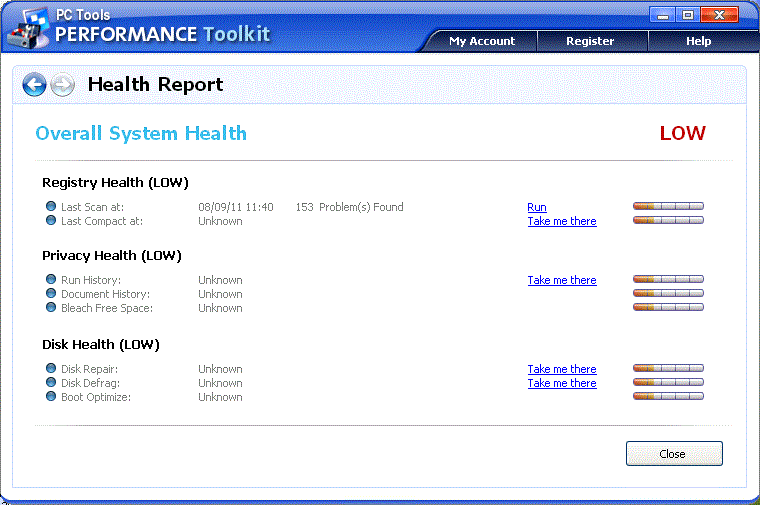
Task: Click the greyed forward arrow button
Action: tap(63, 85)
